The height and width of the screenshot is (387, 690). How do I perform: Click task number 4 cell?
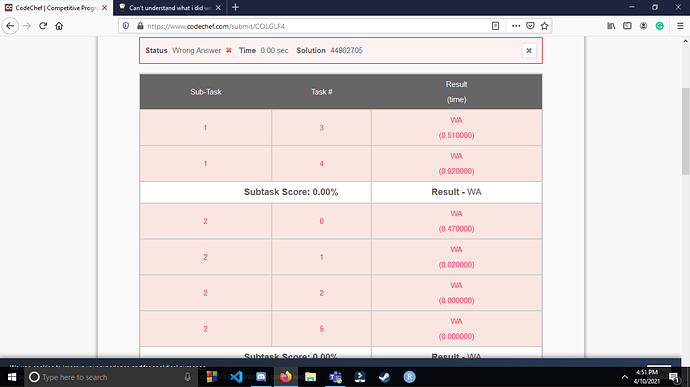click(x=322, y=163)
